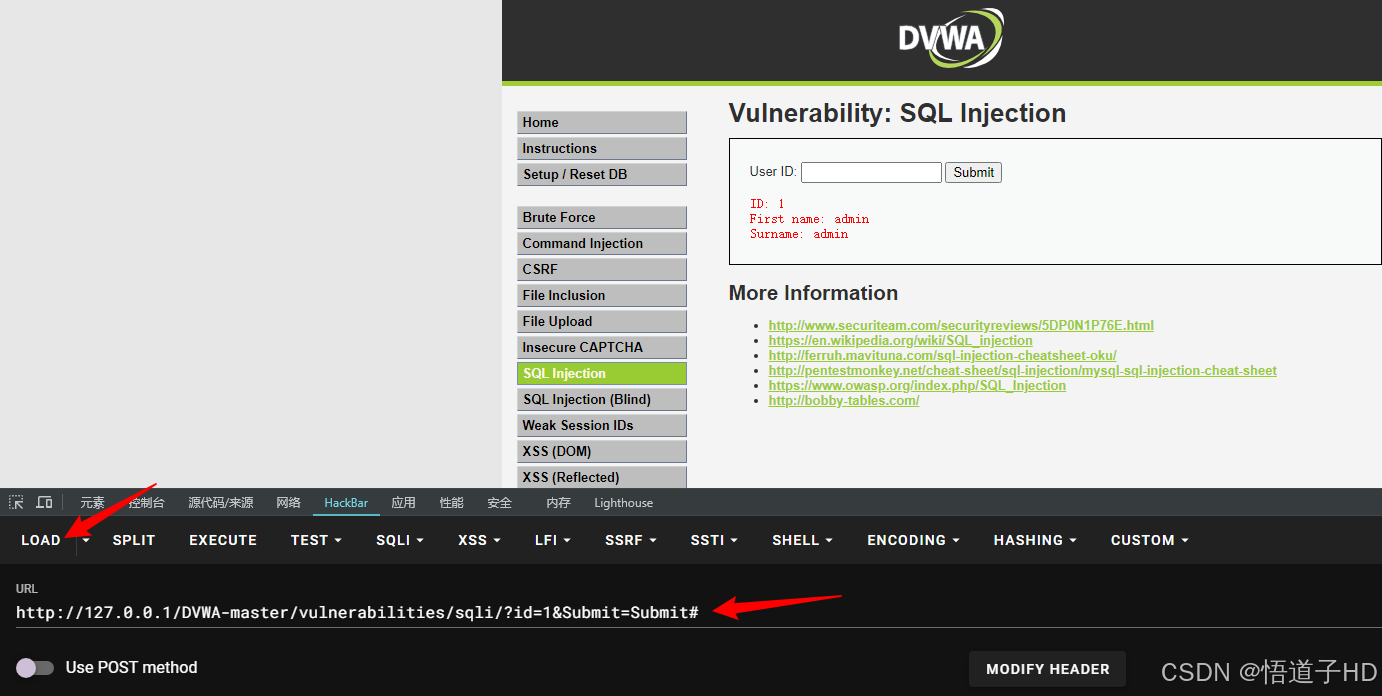Open the ENCODING dropdown menu
The width and height of the screenshot is (1382, 696).
pyautogui.click(x=913, y=540)
